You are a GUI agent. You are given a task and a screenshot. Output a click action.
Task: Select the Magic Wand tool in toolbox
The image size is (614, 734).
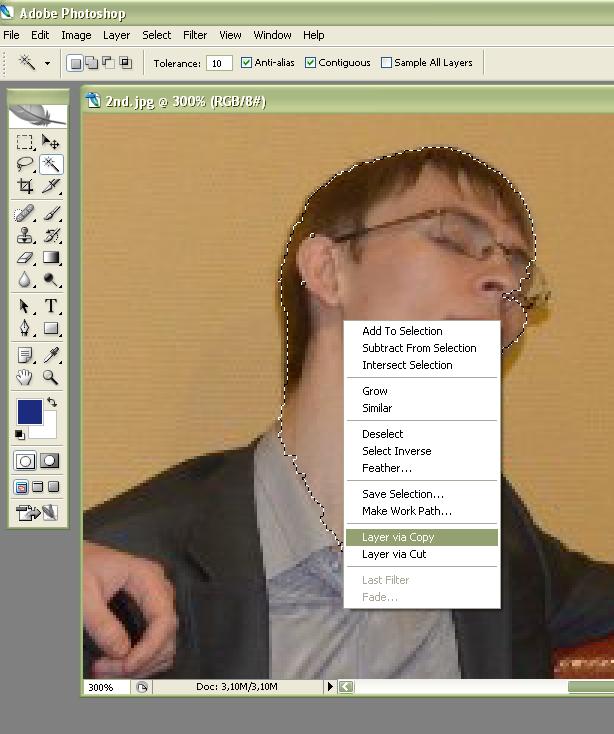click(51, 164)
